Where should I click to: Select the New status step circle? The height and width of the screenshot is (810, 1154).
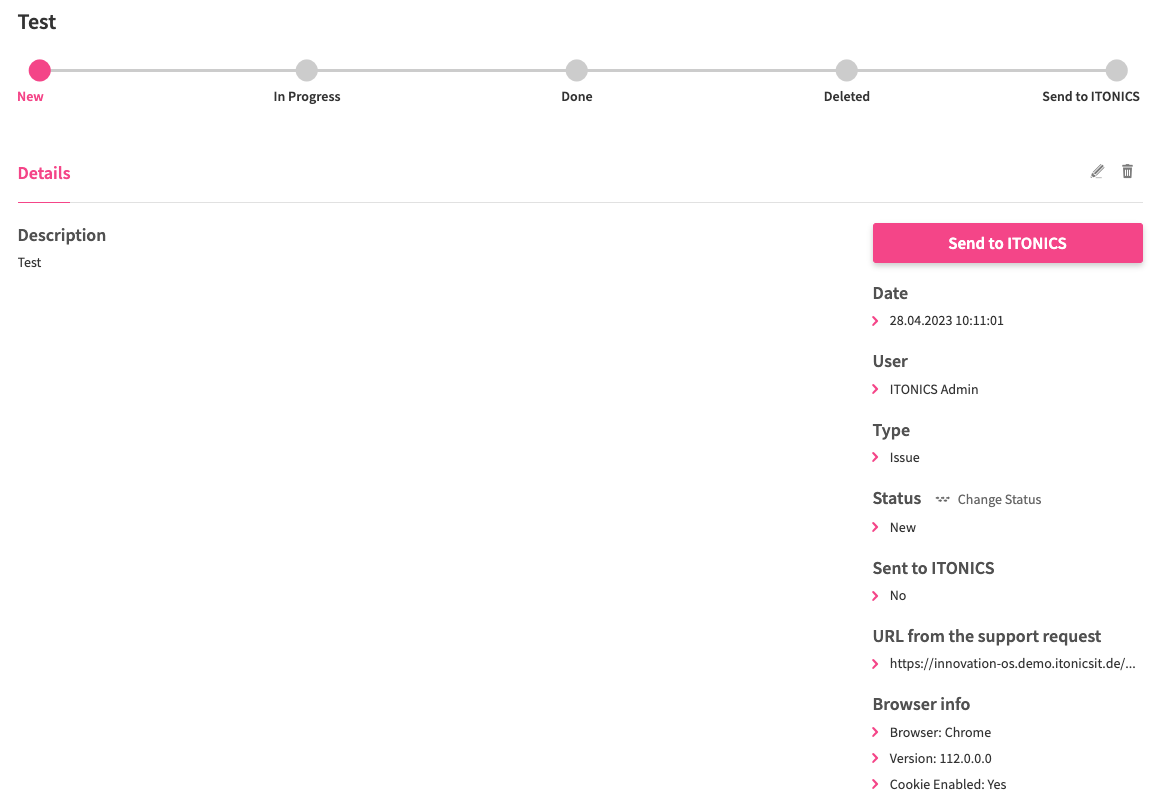pos(39,70)
